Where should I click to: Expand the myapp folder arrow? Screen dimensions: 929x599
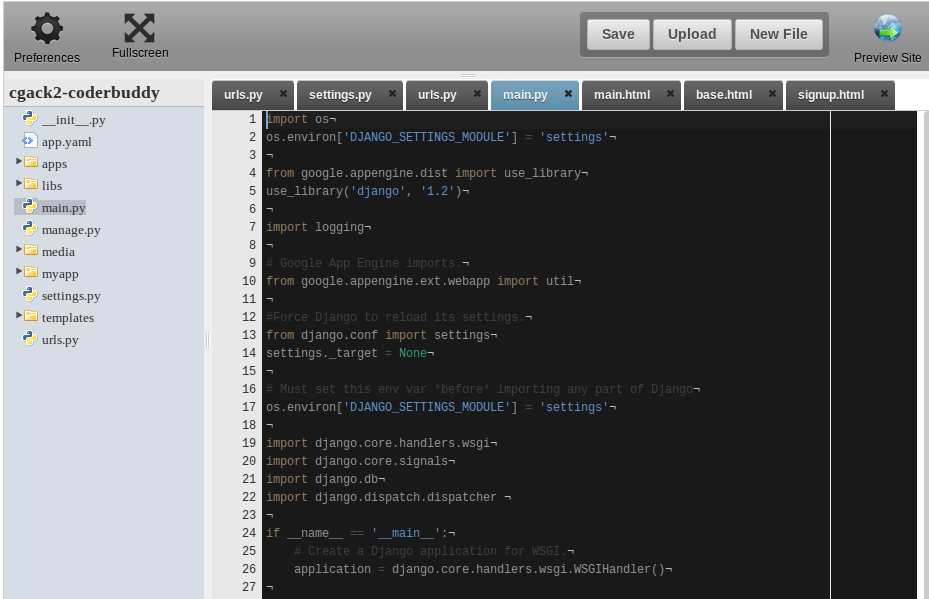point(19,271)
